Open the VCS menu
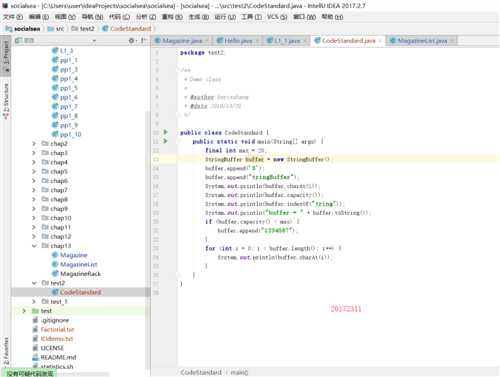This screenshot has height=377, width=500. (277, 17)
